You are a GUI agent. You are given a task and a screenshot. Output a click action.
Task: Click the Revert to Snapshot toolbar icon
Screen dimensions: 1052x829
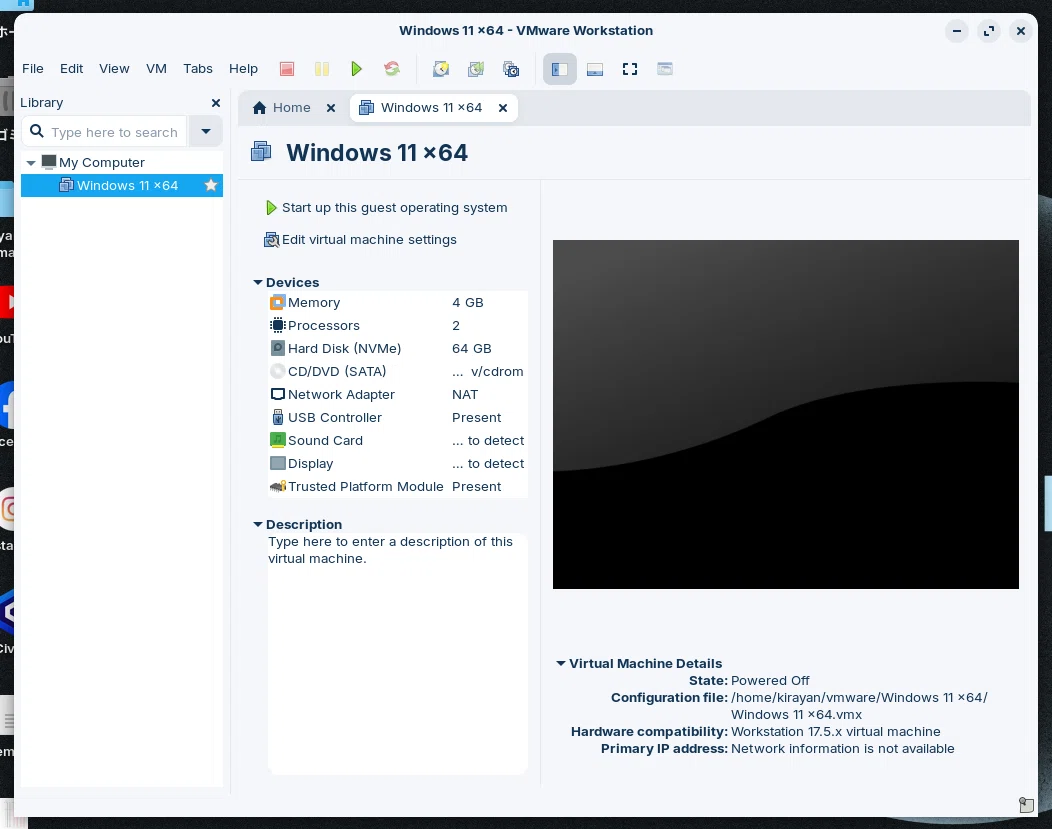pyautogui.click(x=476, y=69)
